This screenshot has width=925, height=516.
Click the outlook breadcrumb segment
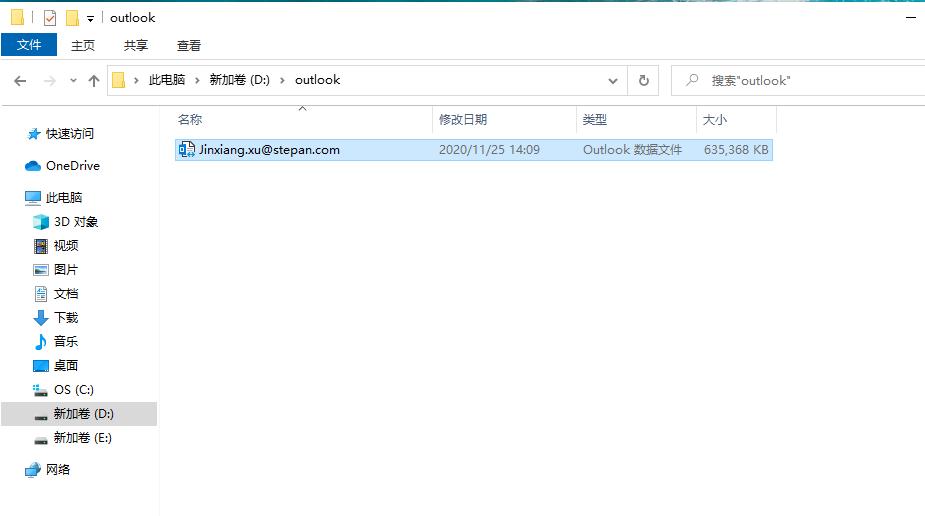[317, 80]
